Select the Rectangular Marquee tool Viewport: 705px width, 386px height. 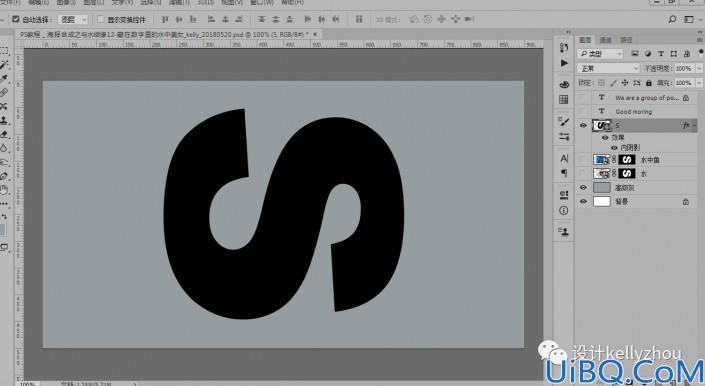tap(4, 50)
